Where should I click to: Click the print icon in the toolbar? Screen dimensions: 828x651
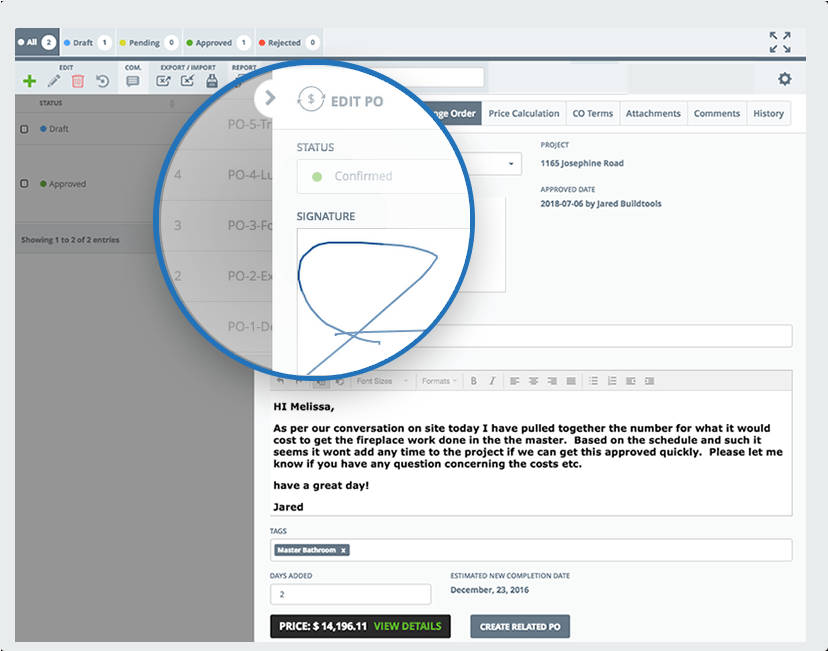[x=212, y=81]
